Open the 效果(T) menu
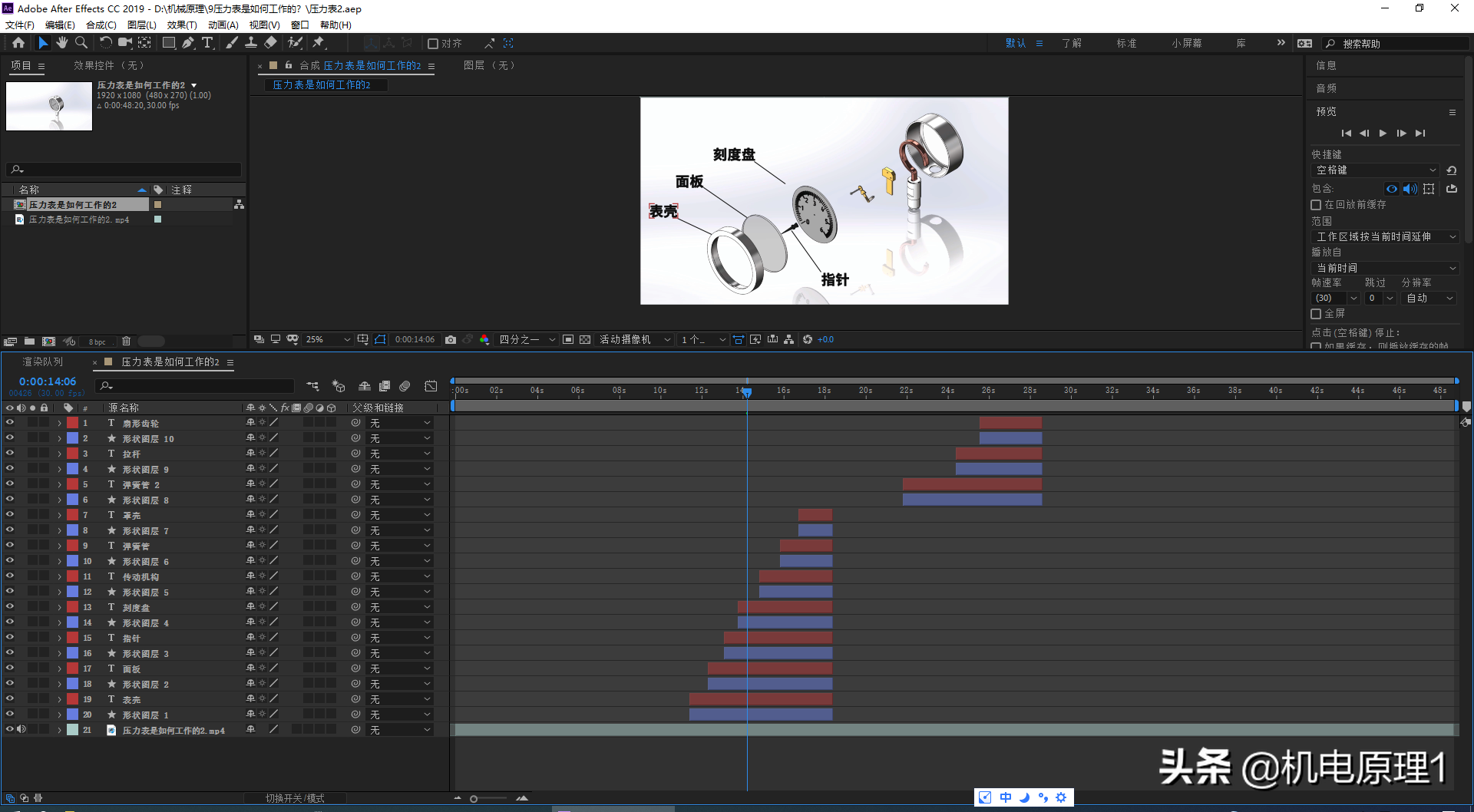This screenshot has width=1474, height=812. [x=182, y=25]
